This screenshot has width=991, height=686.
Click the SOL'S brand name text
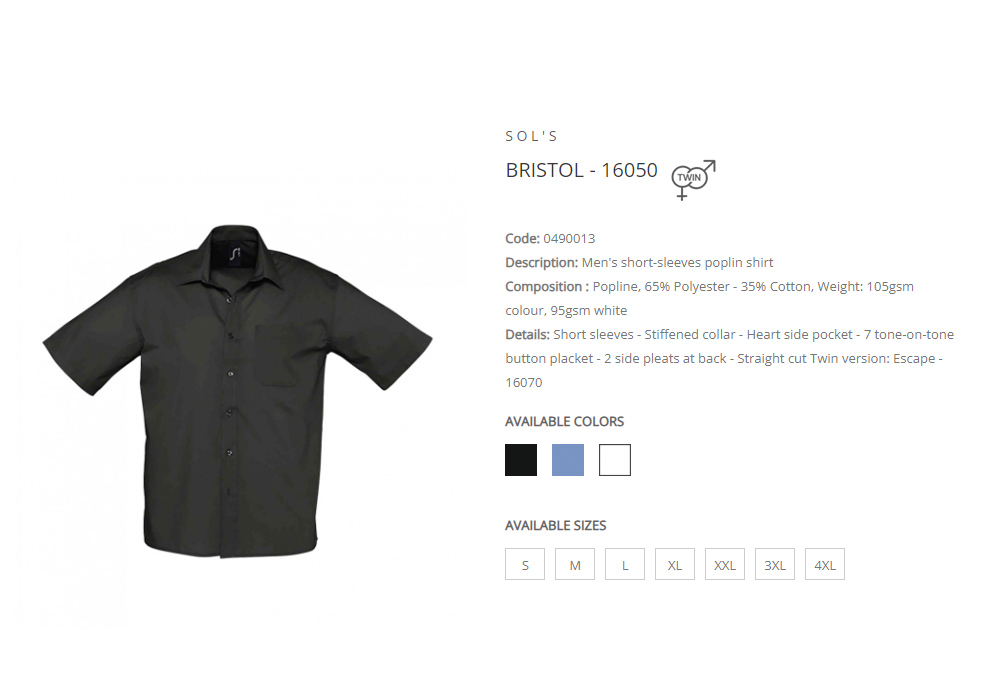click(x=532, y=136)
